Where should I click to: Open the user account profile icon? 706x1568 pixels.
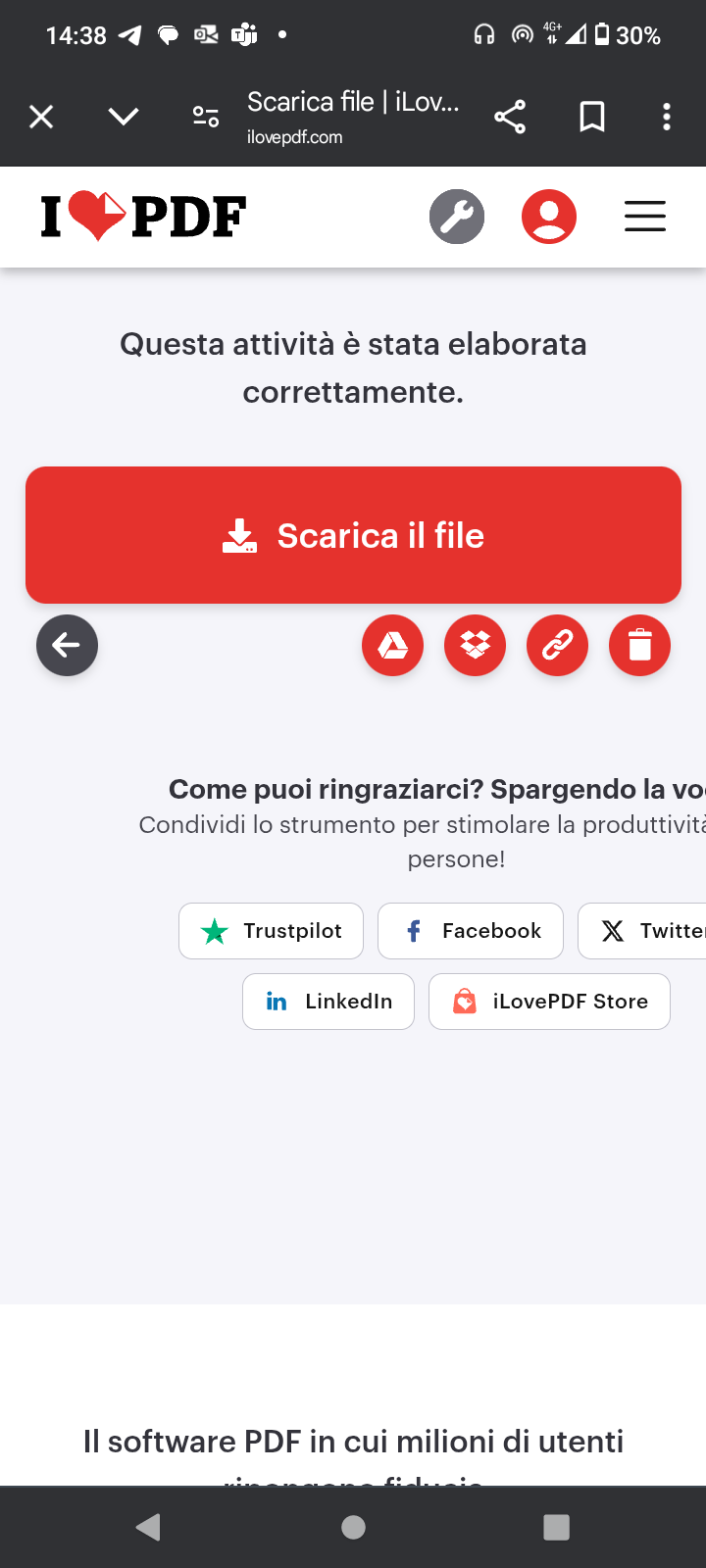548,217
